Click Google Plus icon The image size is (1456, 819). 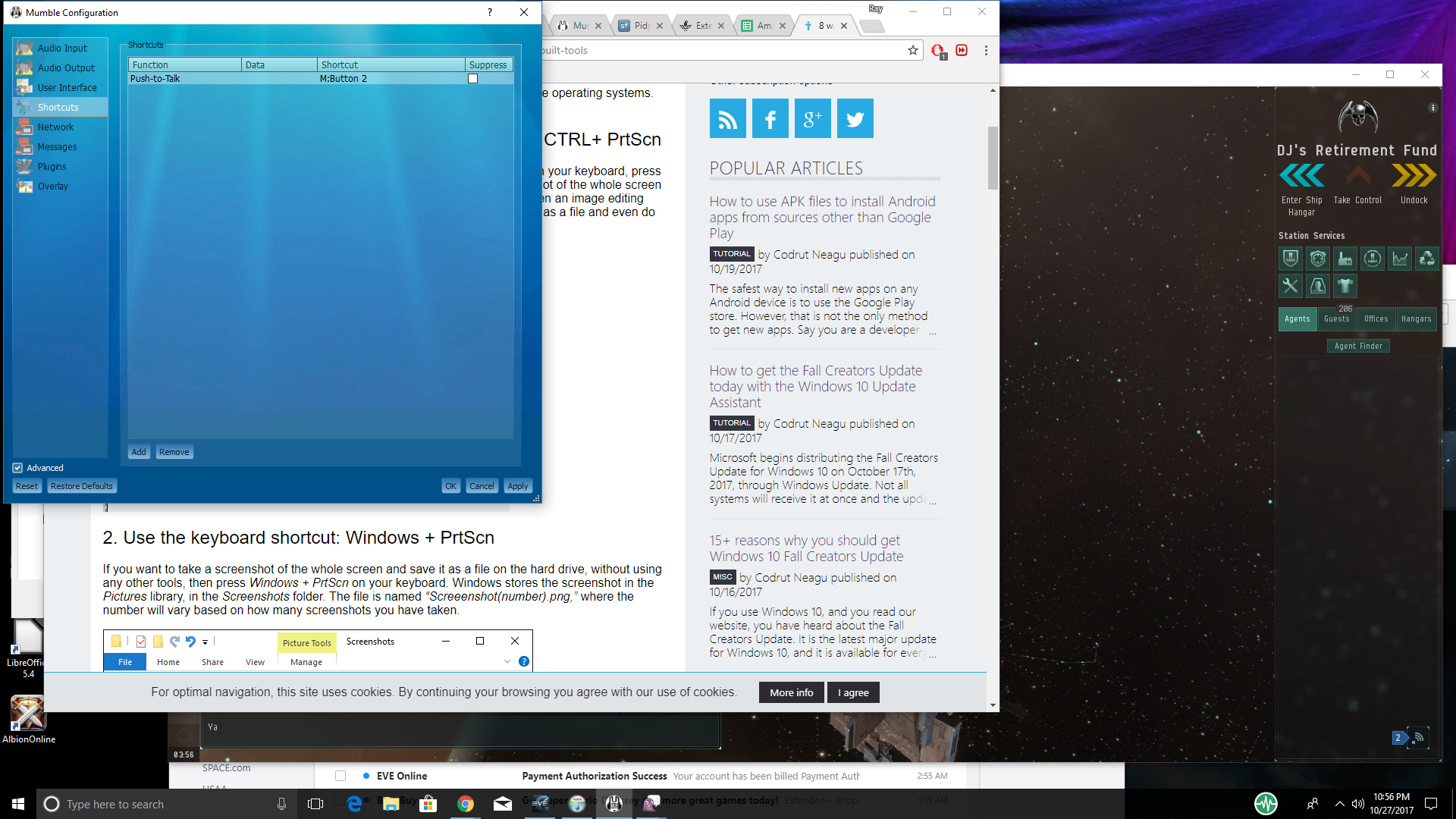[x=813, y=118]
